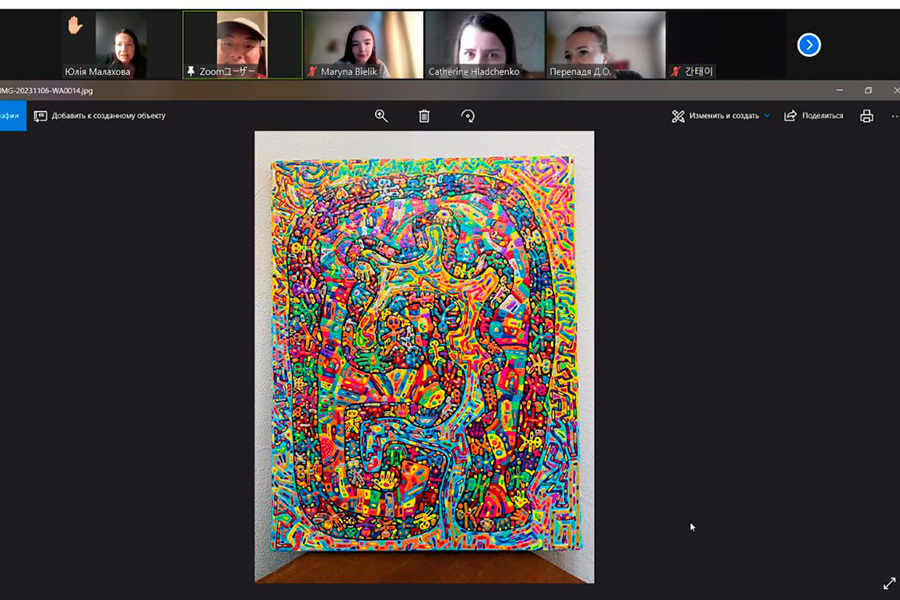Select Перепадя Д.О. video thumbnail
The image size is (900, 600).
point(606,45)
